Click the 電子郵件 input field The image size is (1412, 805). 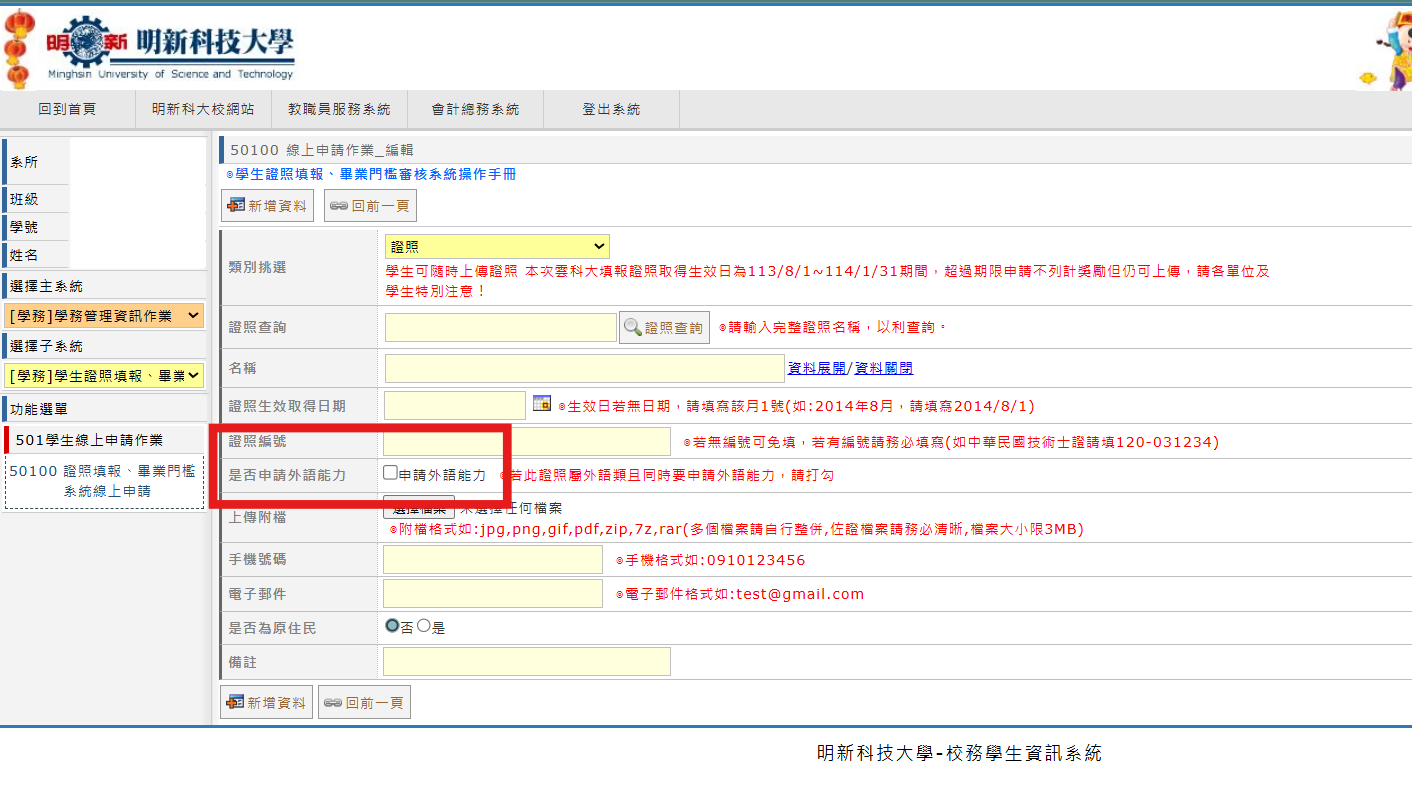[x=493, y=594]
